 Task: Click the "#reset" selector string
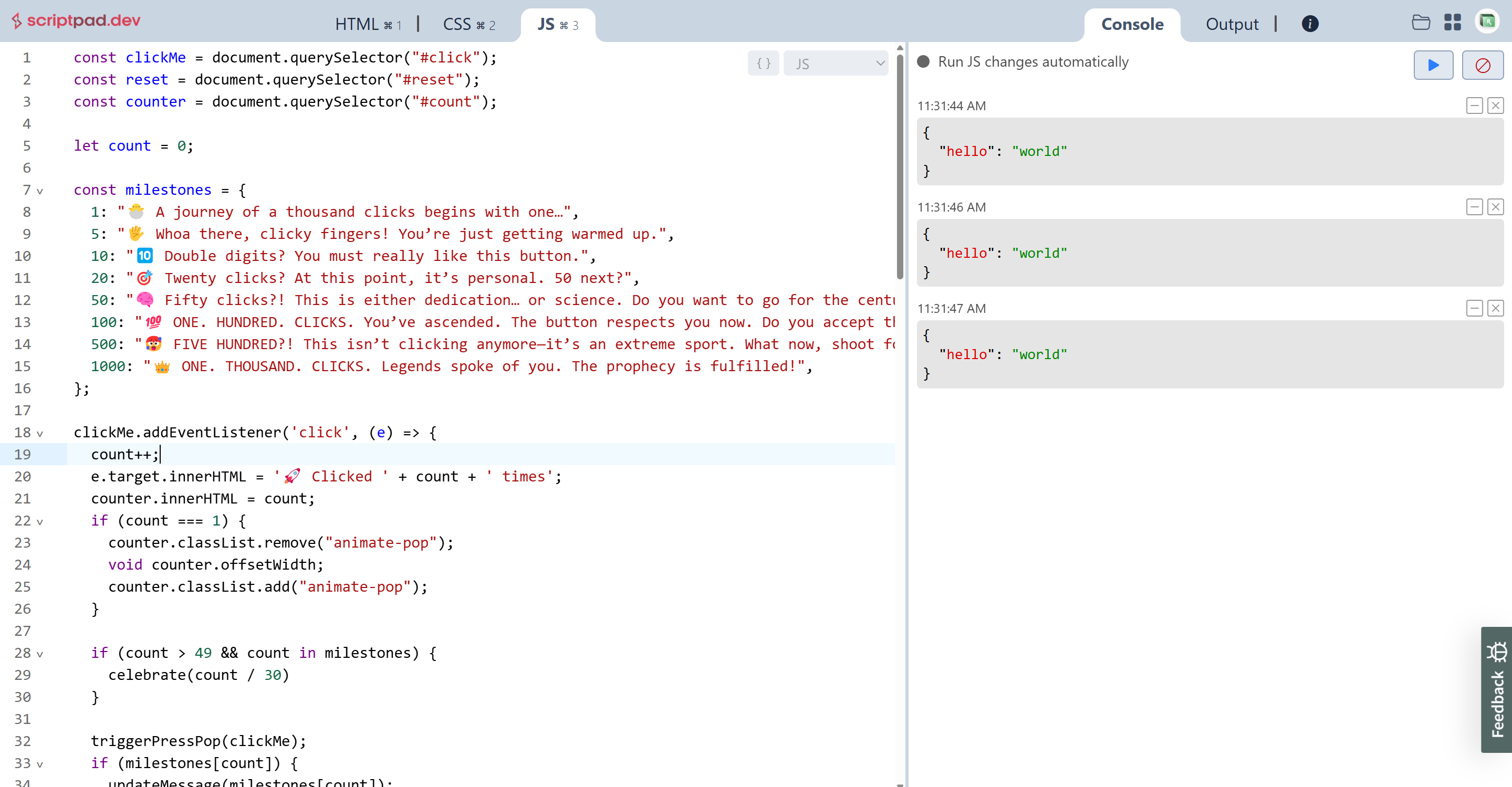tap(428, 79)
